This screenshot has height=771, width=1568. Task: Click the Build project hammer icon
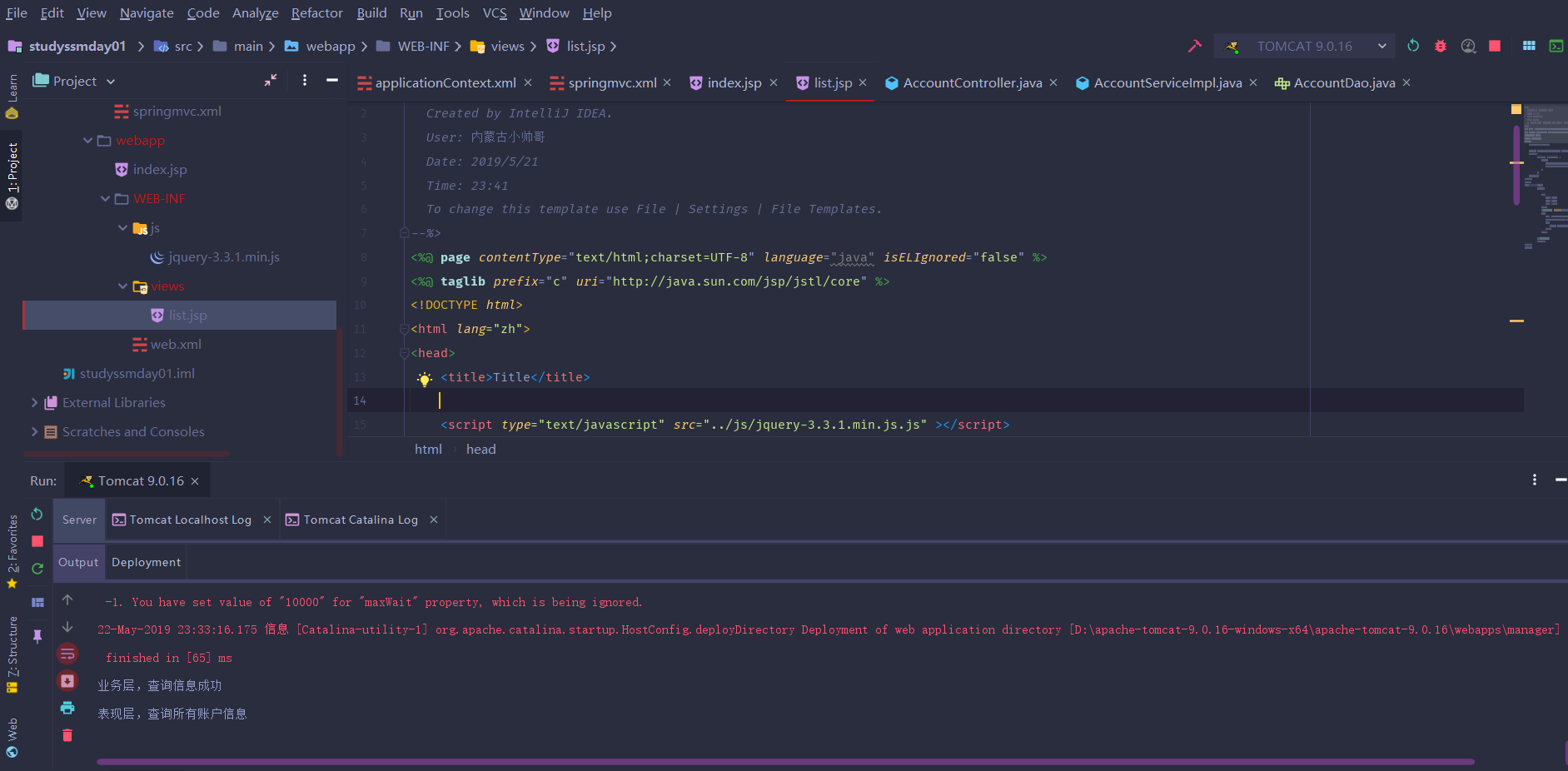point(1195,46)
